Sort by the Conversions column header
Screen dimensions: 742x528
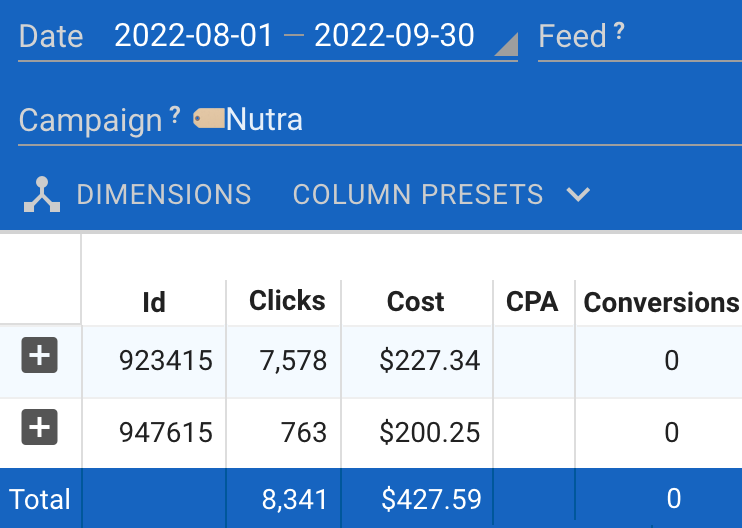click(661, 302)
